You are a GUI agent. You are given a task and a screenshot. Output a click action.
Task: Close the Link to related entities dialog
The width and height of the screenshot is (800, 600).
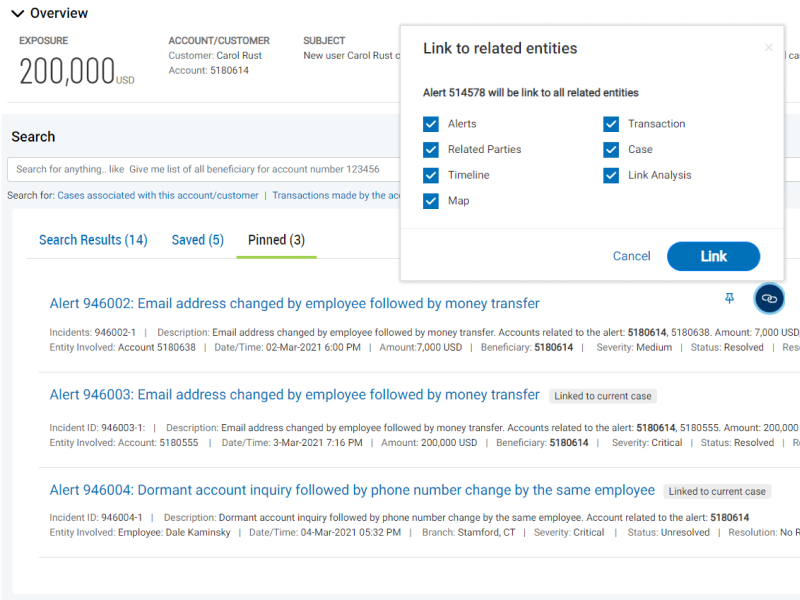click(768, 48)
